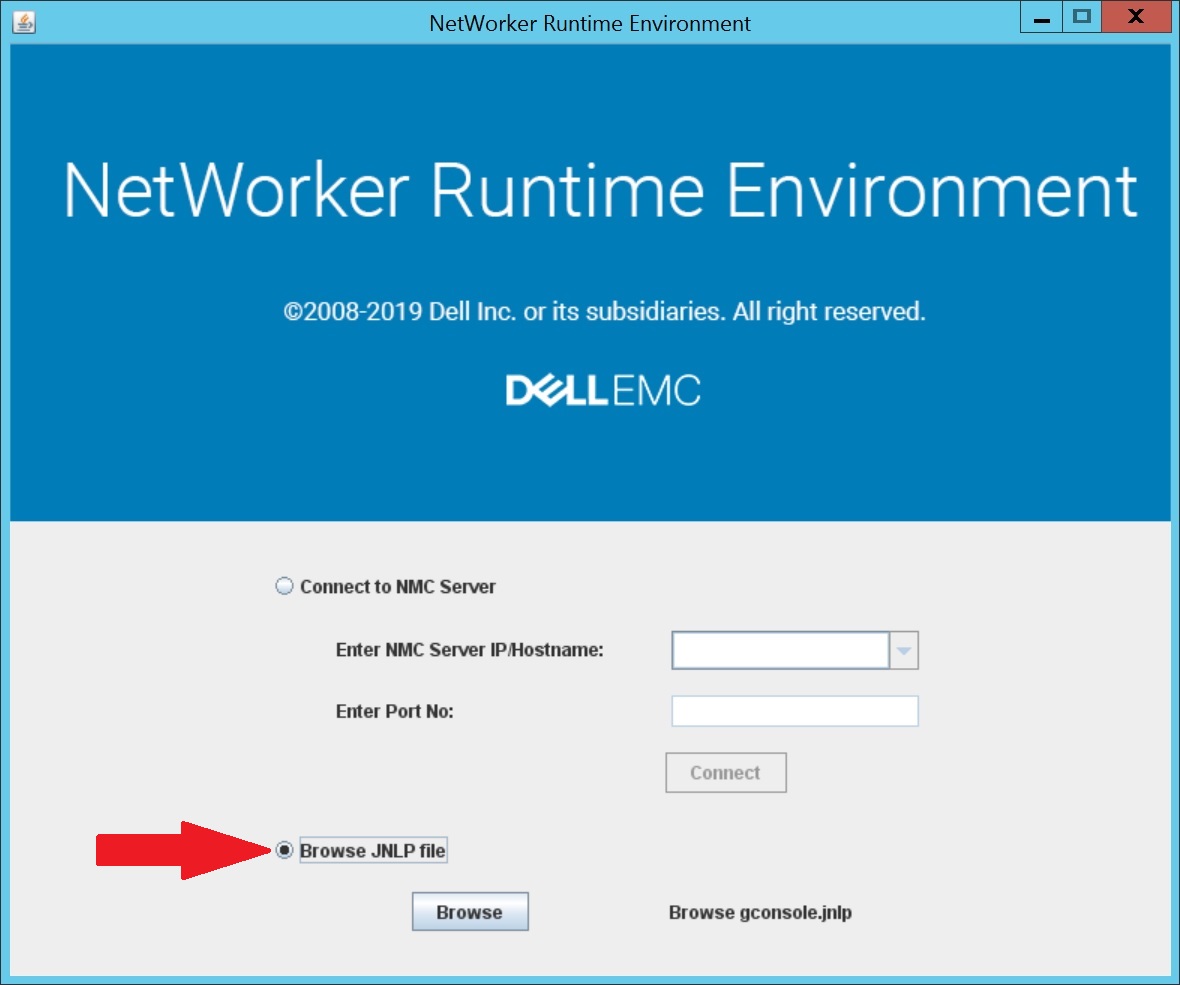Click inside the Enter Port No field
The width and height of the screenshot is (1180, 985).
pos(794,710)
